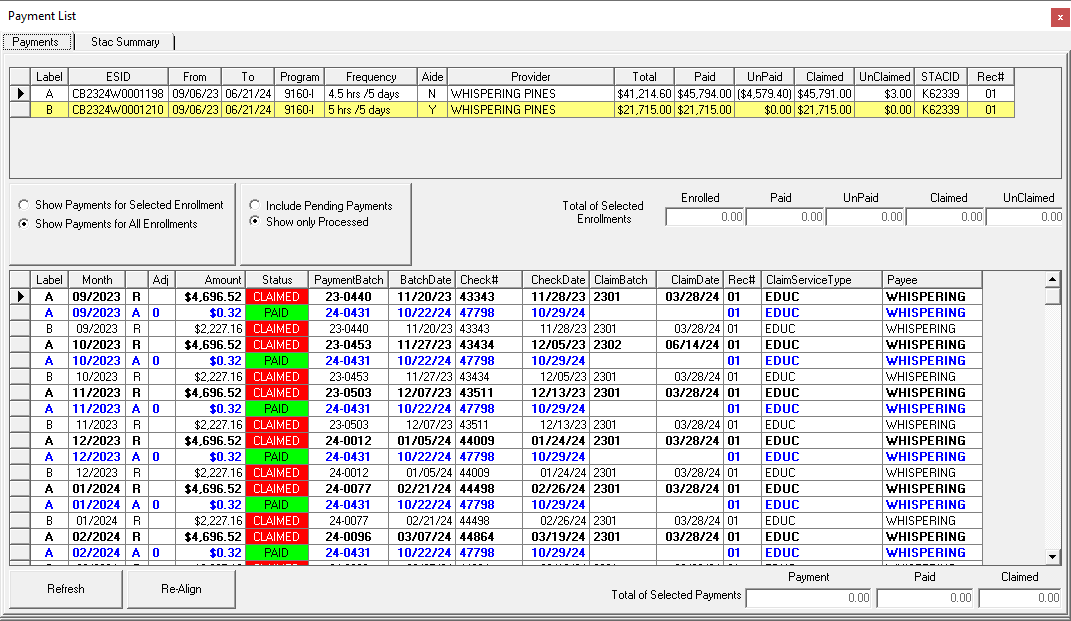1071x621 pixels.
Task: Click check date 03/19/24 cell
Action: [x=556, y=537]
